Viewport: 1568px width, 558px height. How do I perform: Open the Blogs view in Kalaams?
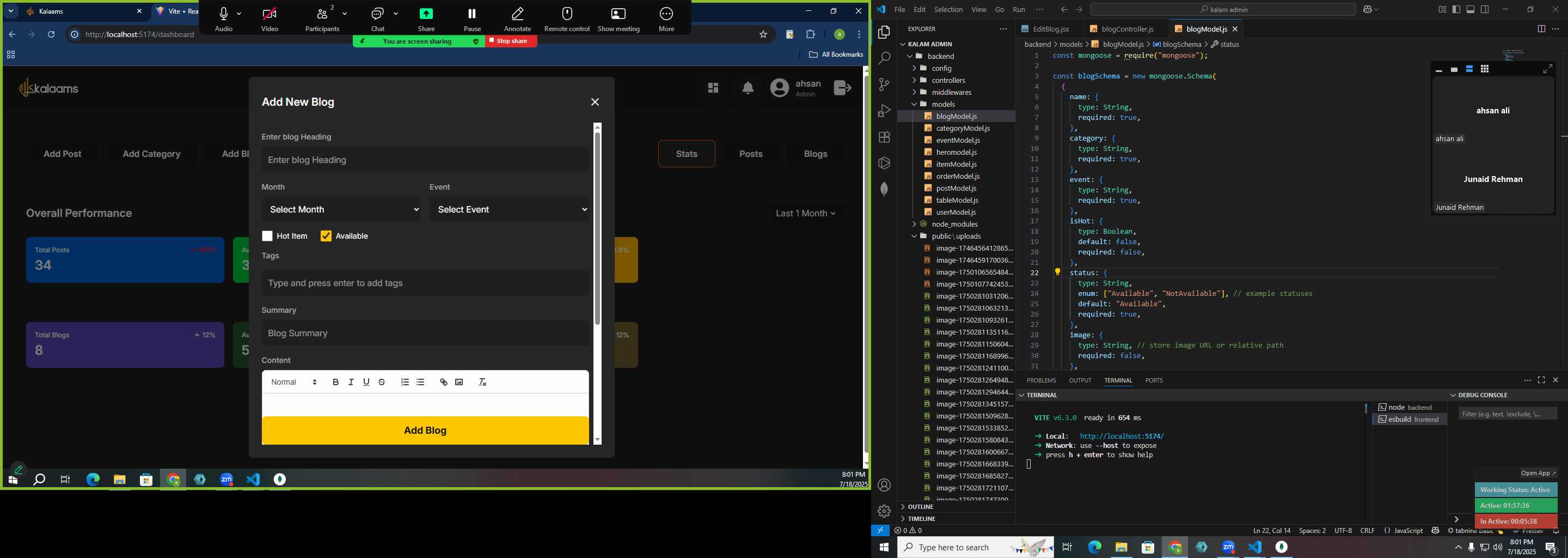pyautogui.click(x=815, y=154)
